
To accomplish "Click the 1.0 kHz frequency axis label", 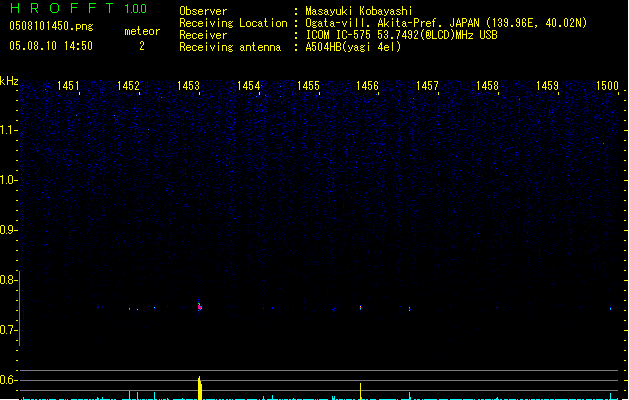I will (x=8, y=180).
